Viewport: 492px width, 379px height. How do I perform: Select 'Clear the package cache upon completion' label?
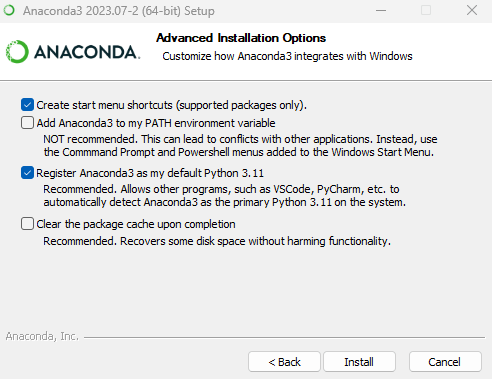[x=136, y=224]
